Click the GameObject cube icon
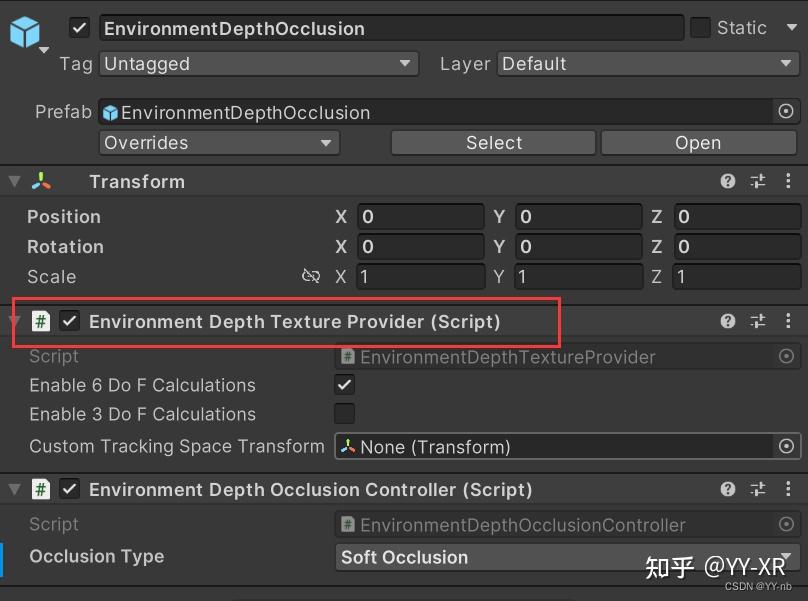Screen dimensions: 808x601 tap(24, 31)
